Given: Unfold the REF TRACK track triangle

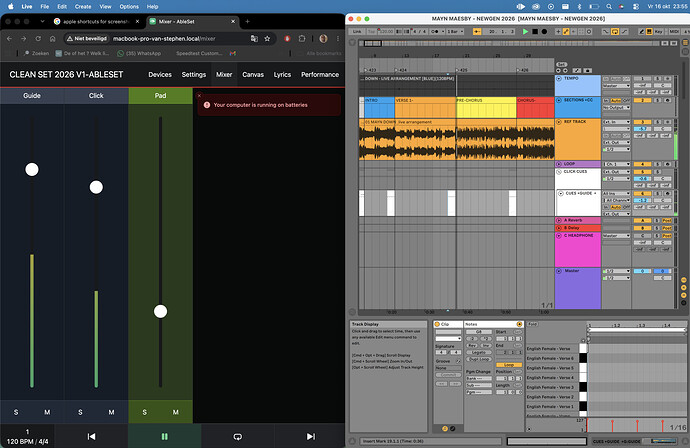Looking at the screenshot, I should (559, 122).
